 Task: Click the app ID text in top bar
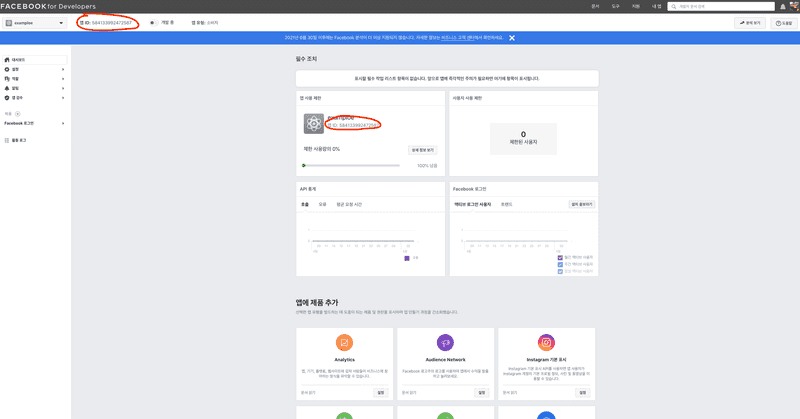pyautogui.click(x=106, y=23)
